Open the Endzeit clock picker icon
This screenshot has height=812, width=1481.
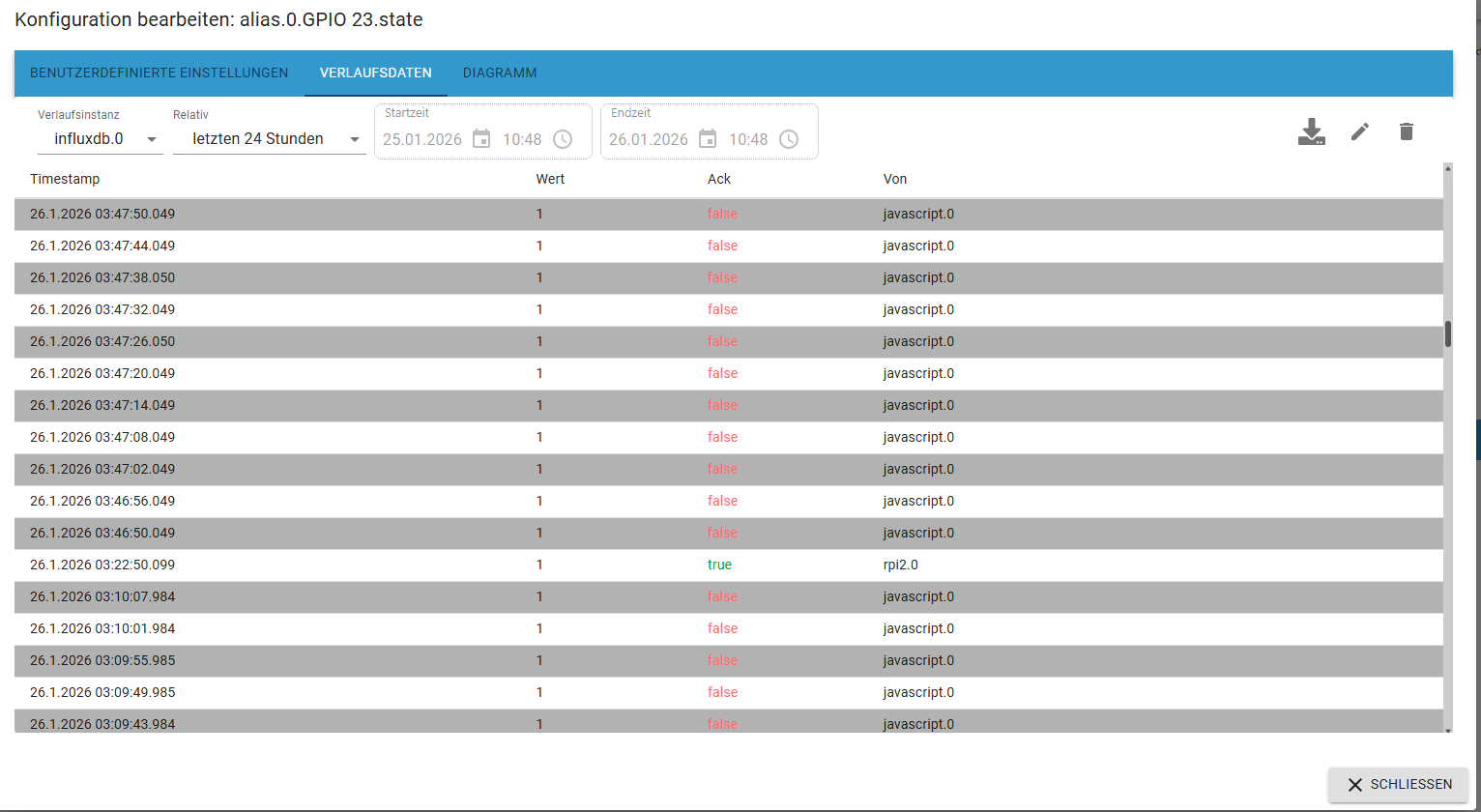point(789,139)
